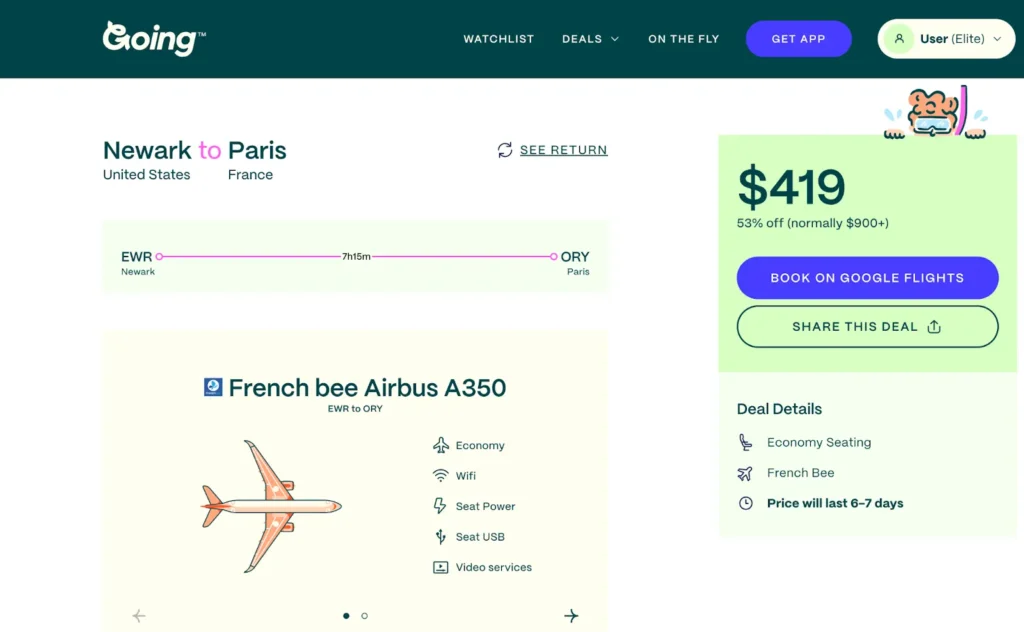Select ON THE FLY in the navigation

683,39
